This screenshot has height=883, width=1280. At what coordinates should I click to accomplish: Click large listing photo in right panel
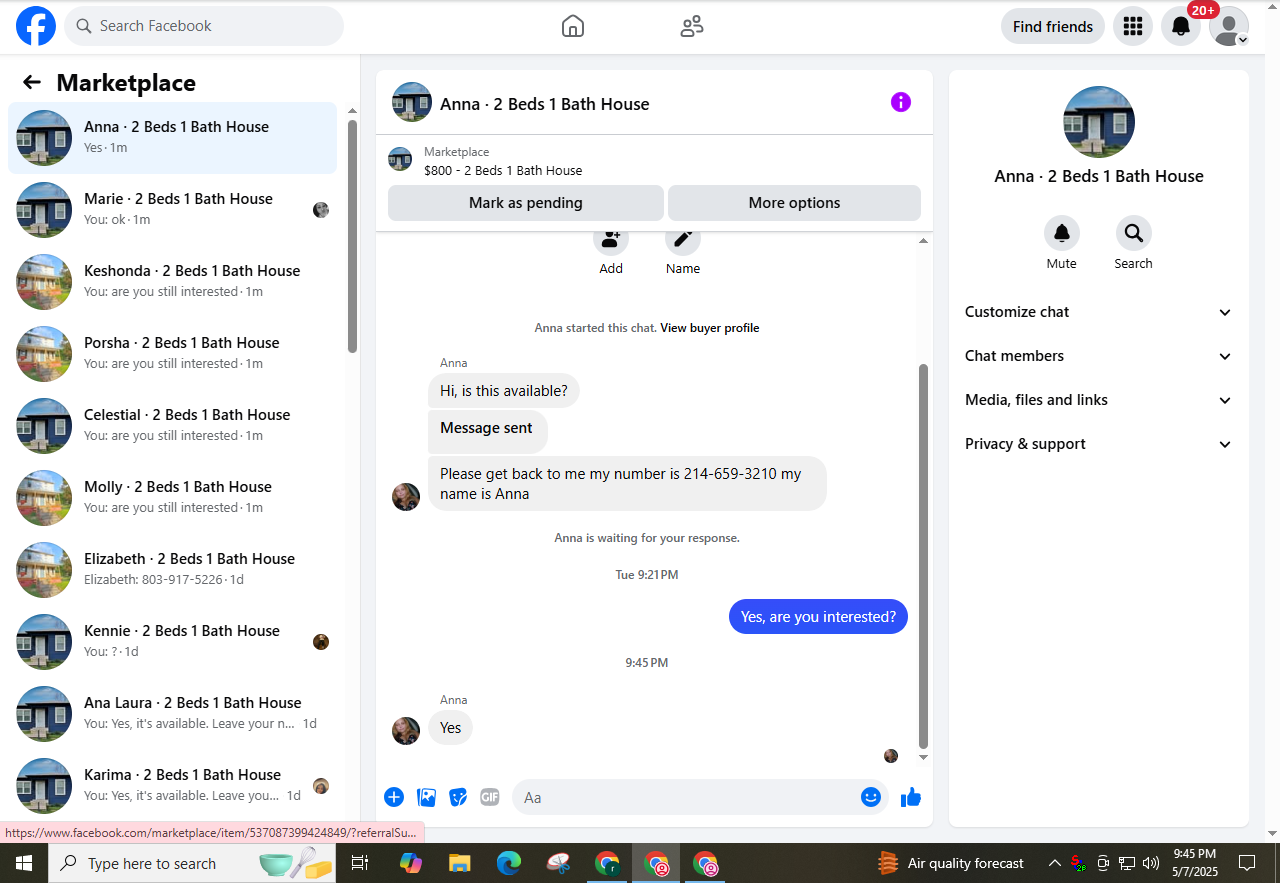(1099, 122)
